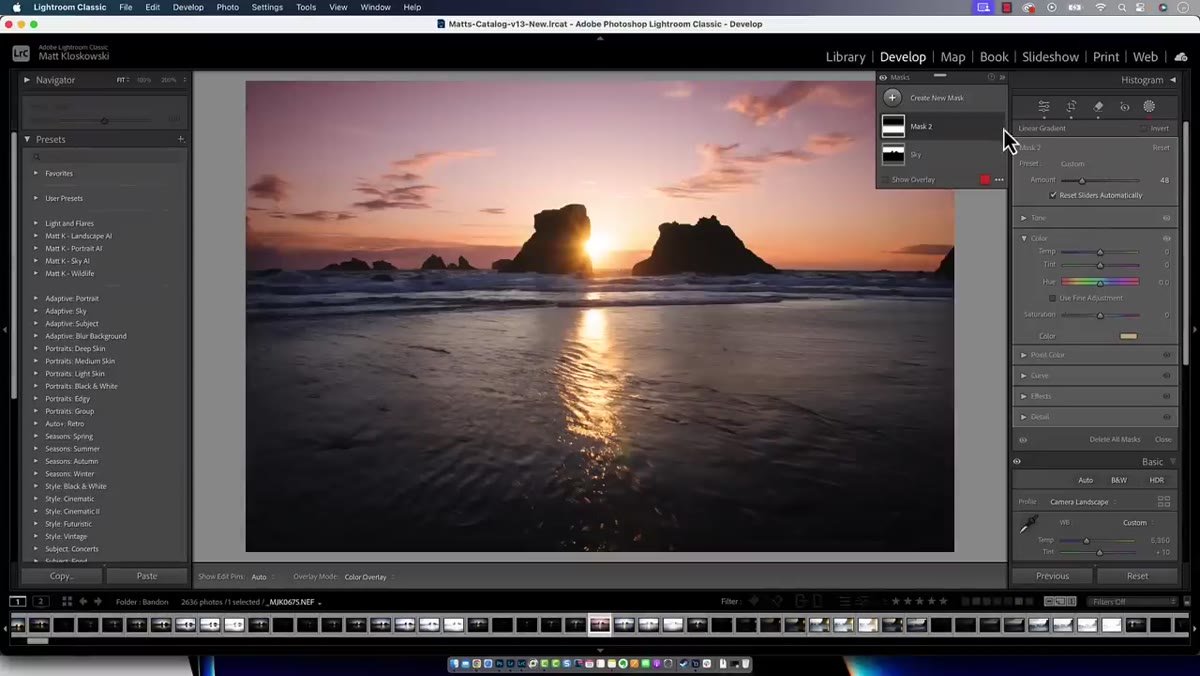Click the Lrc app logo
This screenshot has width=1200, height=676.
pos(21,54)
